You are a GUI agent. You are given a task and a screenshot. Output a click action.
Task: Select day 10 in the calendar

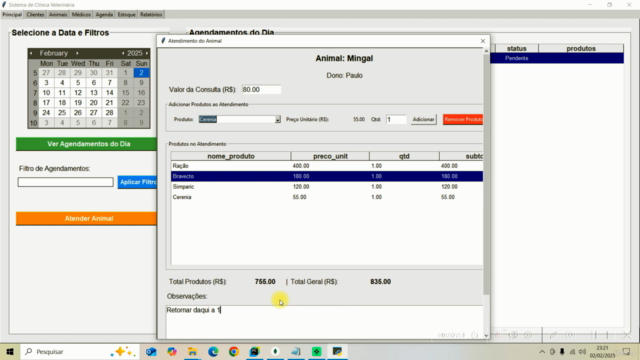coord(46,93)
